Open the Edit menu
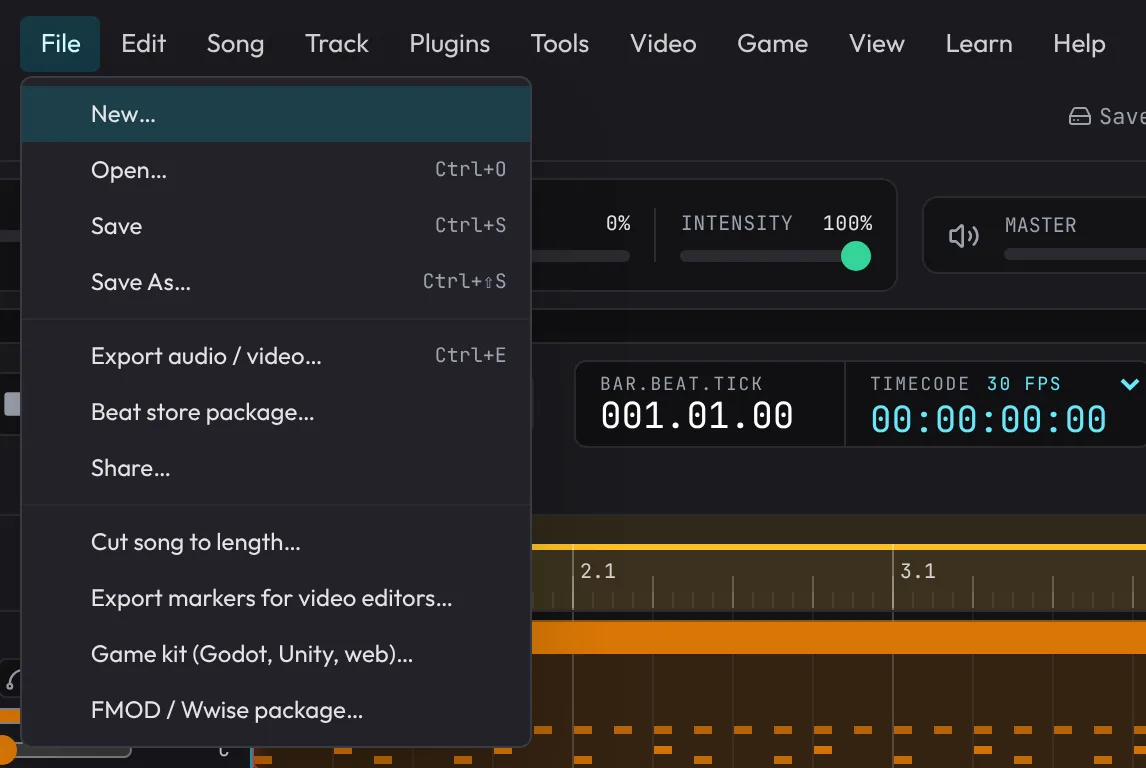The image size is (1146, 768). click(x=143, y=44)
